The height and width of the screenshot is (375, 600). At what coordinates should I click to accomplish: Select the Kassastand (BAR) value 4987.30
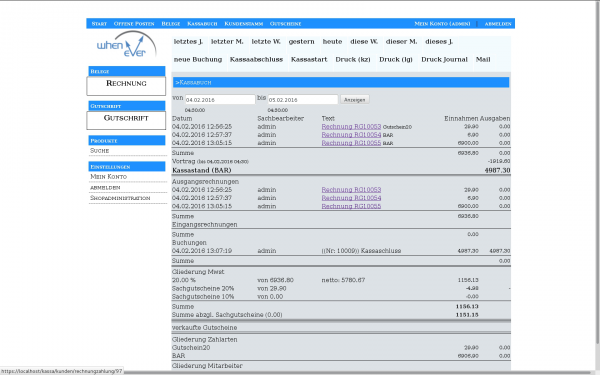[497, 170]
